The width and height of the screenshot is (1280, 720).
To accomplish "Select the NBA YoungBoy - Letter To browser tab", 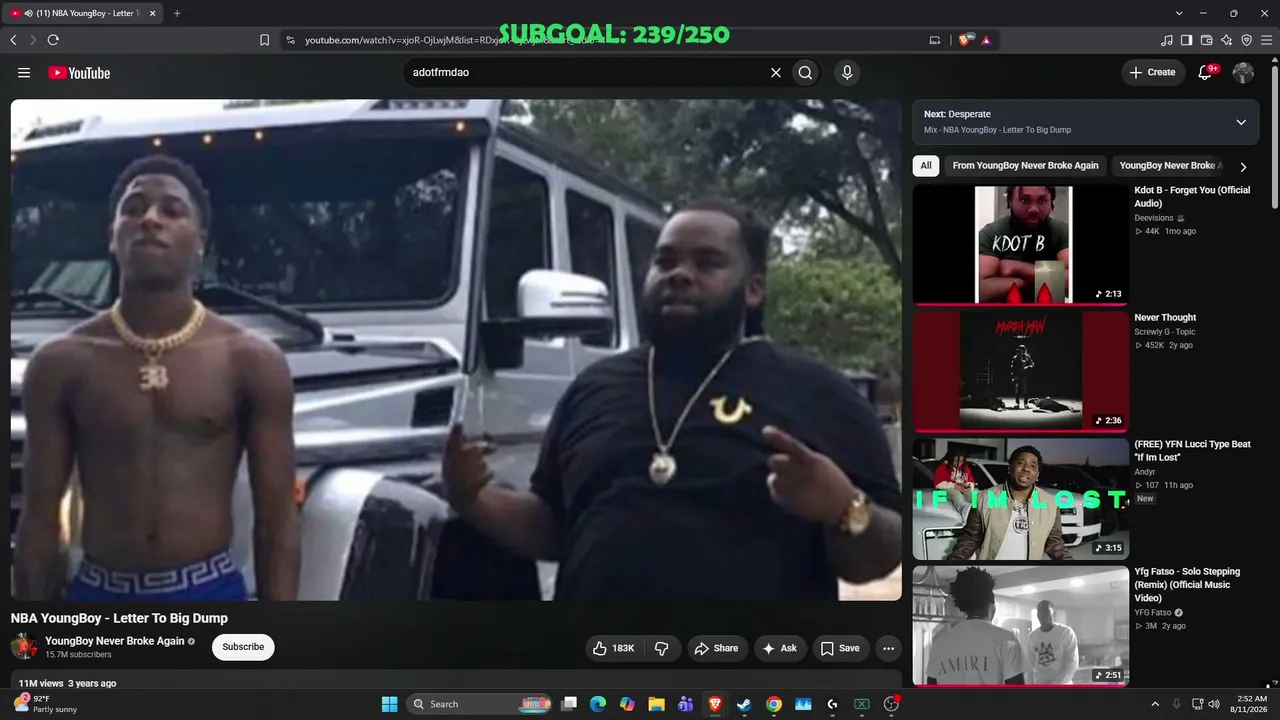I will pos(84,13).
